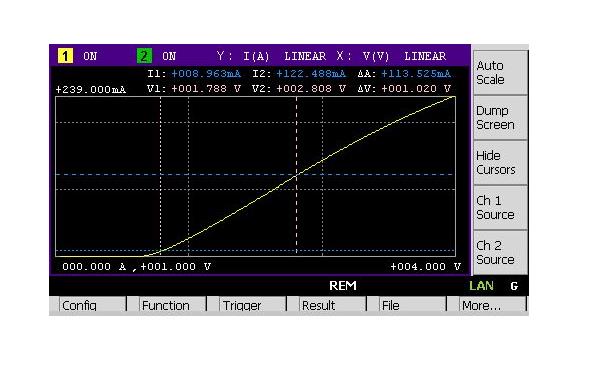Click the G status indicator

[514, 286]
